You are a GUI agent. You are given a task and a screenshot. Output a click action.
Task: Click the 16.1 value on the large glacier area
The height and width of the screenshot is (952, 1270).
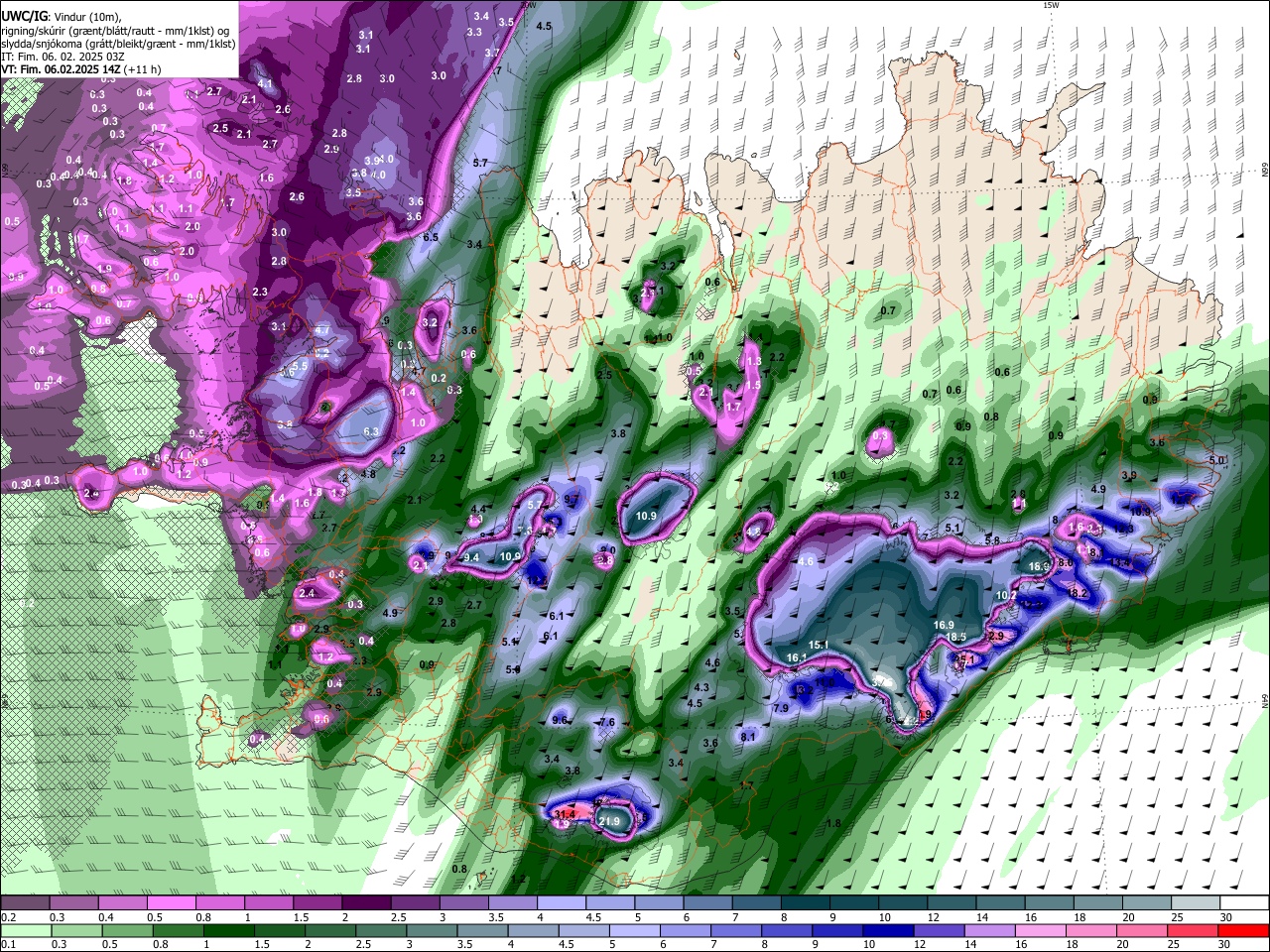797,657
